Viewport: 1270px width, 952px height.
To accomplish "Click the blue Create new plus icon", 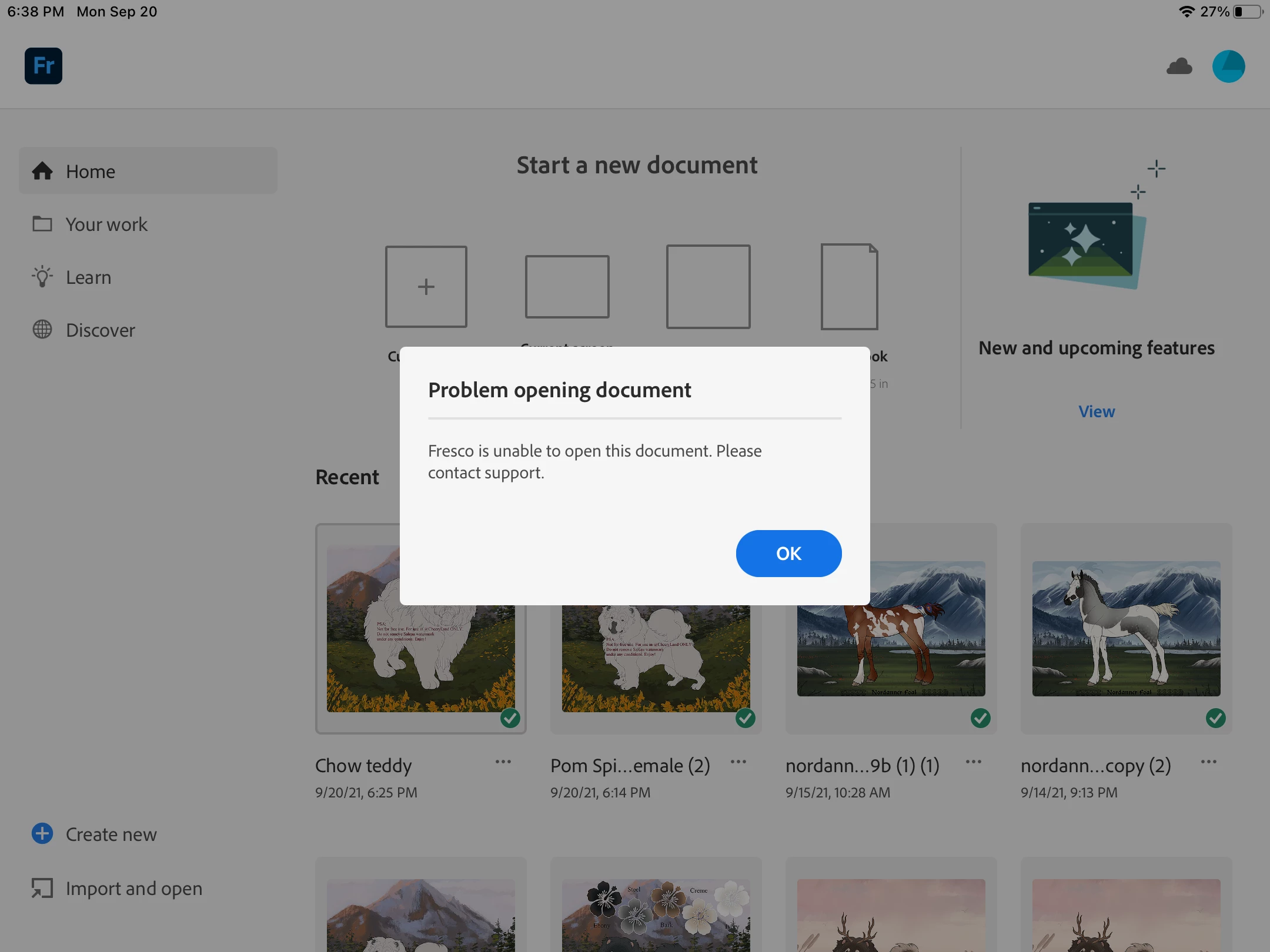I will pyautogui.click(x=42, y=833).
